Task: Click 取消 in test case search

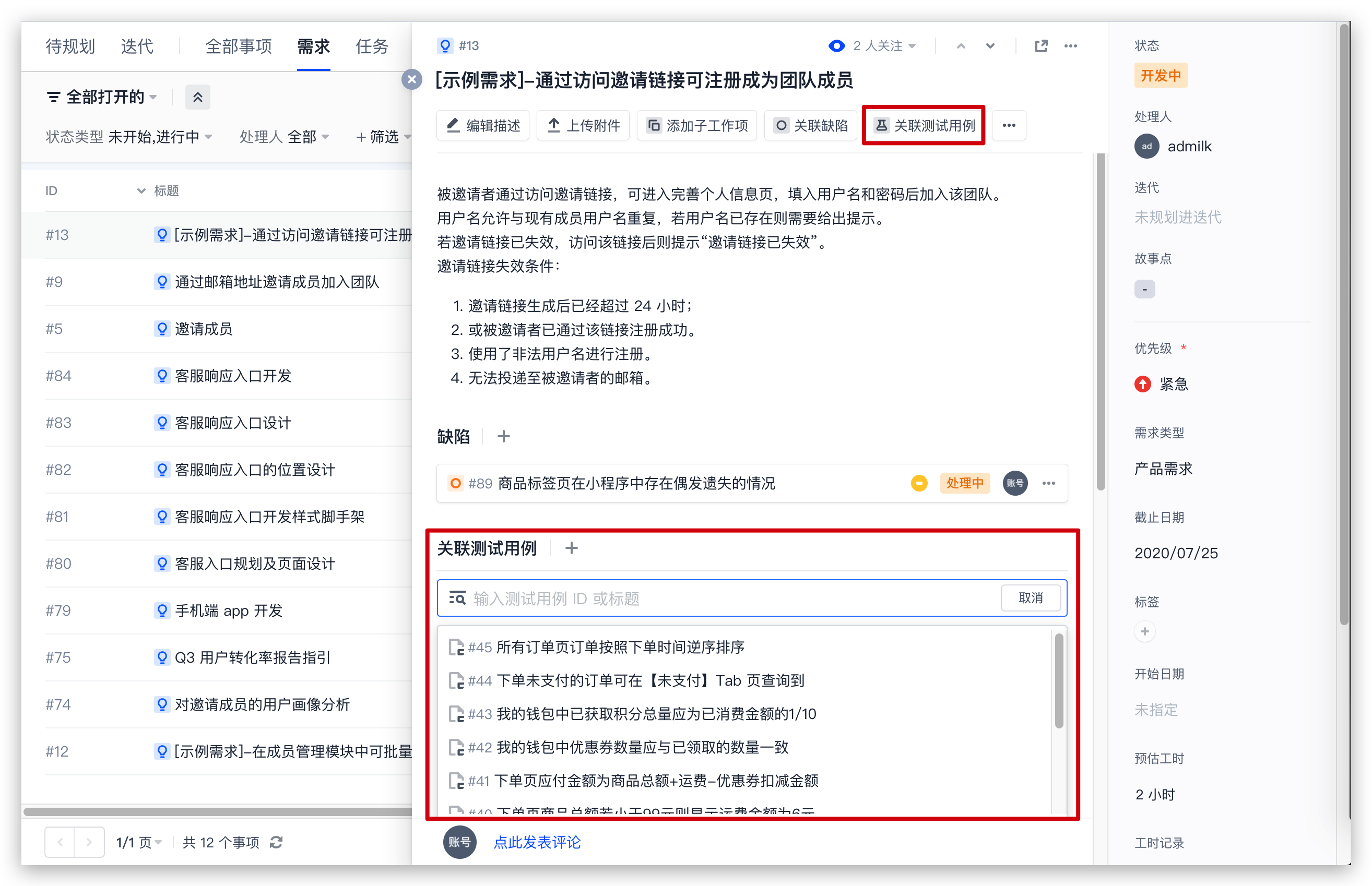Action: click(1031, 598)
